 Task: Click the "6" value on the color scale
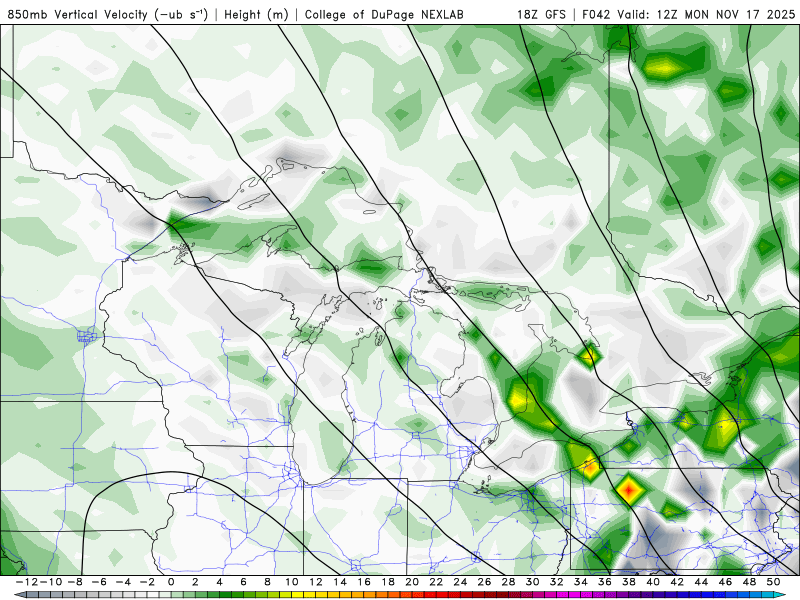point(243,582)
